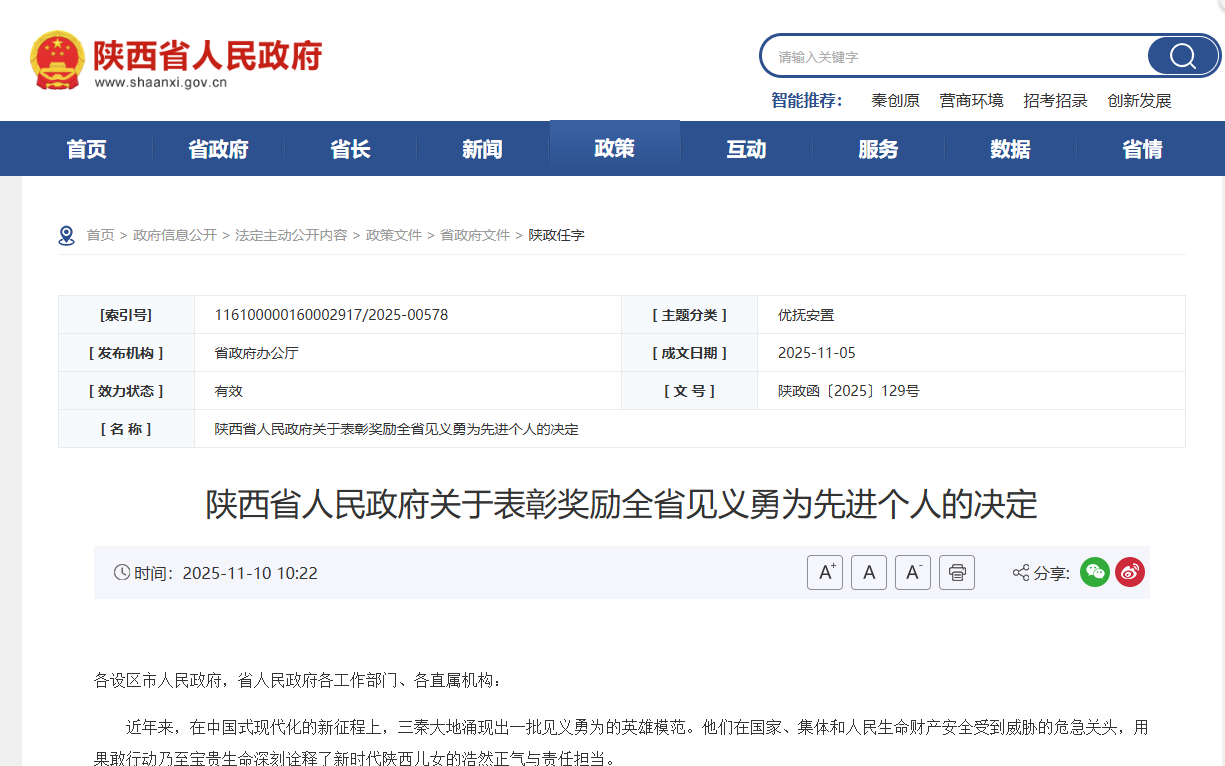The image size is (1225, 766).
Task: Open the 招考招录 recommended link
Action: coord(1055,101)
